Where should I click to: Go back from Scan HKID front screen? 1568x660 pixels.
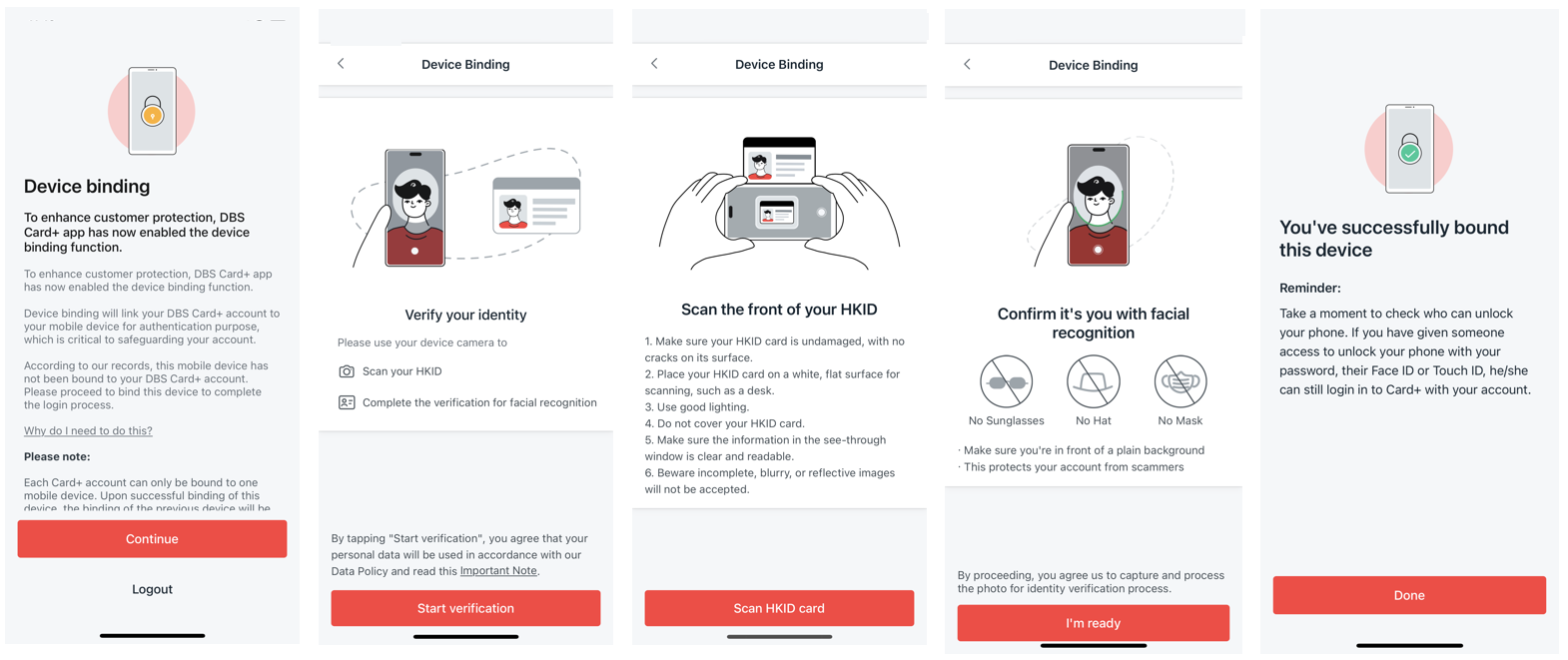tap(654, 64)
